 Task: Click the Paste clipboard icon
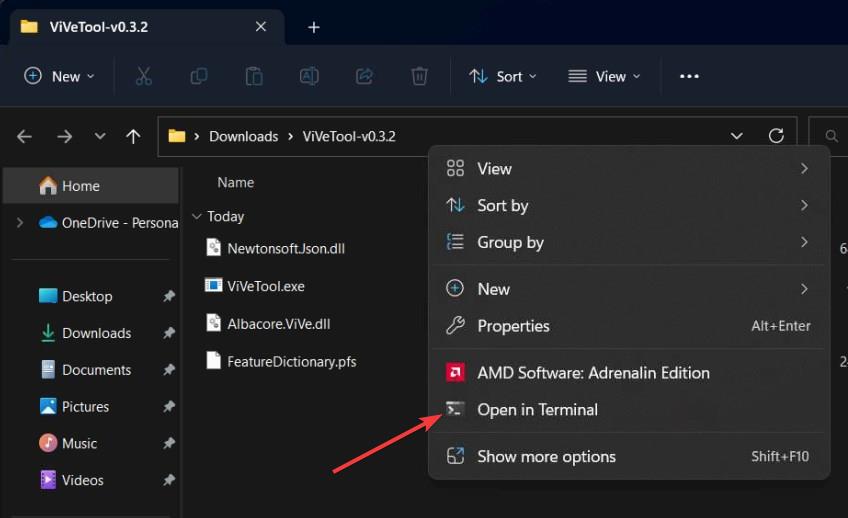coord(254,76)
